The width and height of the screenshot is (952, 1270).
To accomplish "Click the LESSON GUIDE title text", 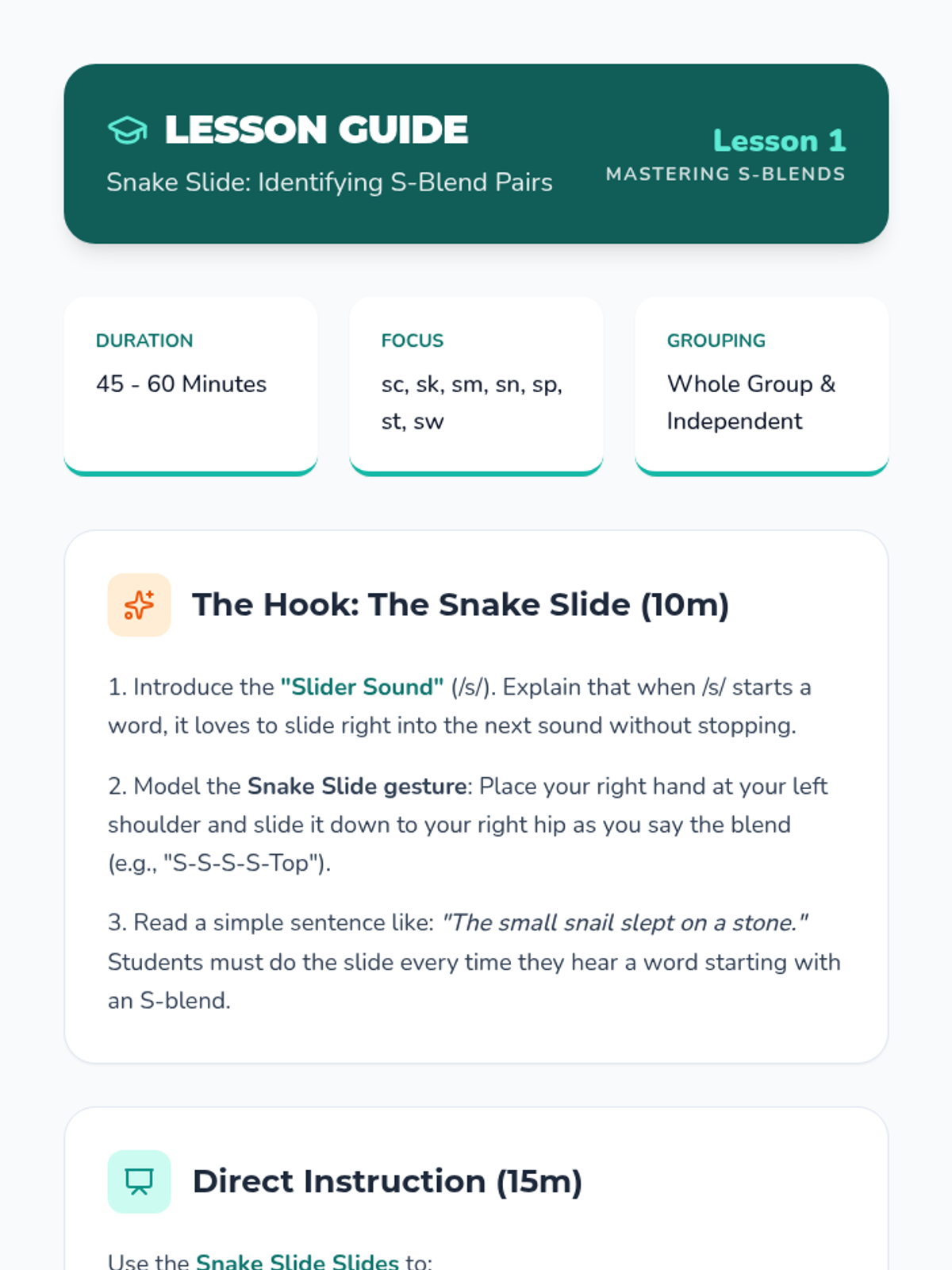I will (316, 130).
